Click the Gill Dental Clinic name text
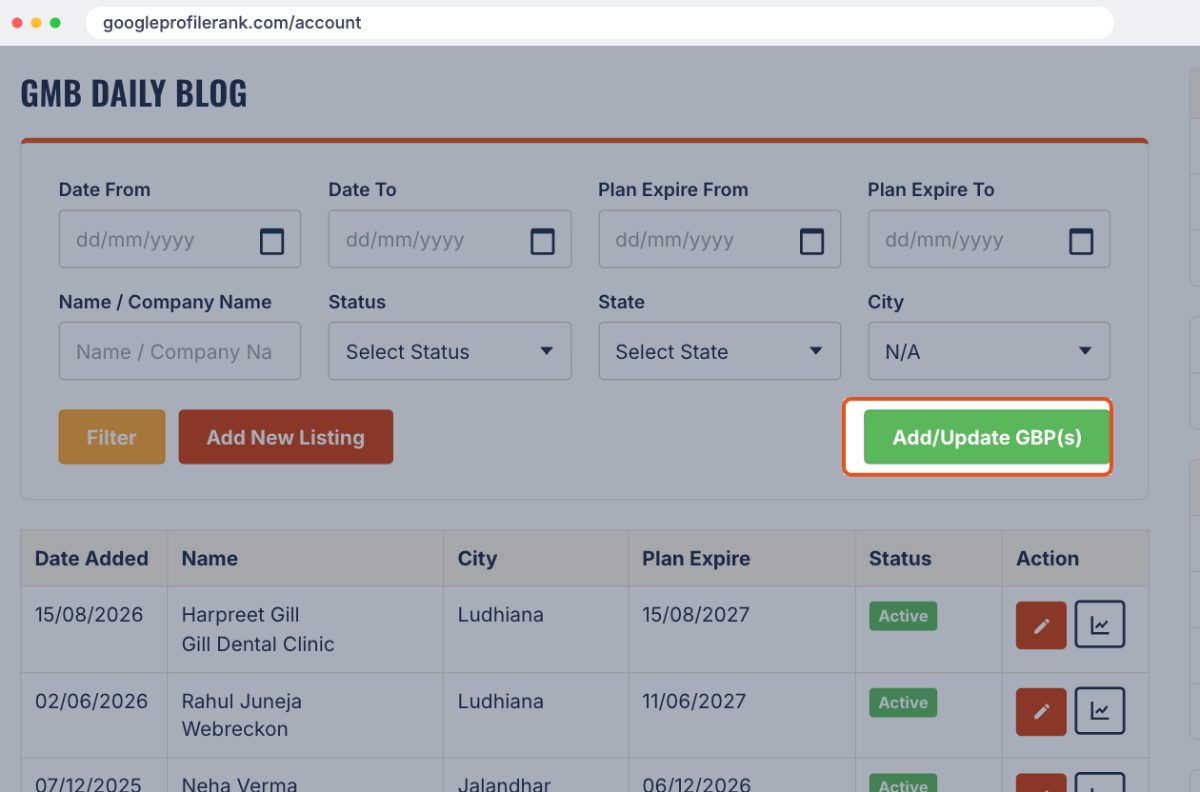The height and width of the screenshot is (792, 1200). pyautogui.click(x=258, y=644)
